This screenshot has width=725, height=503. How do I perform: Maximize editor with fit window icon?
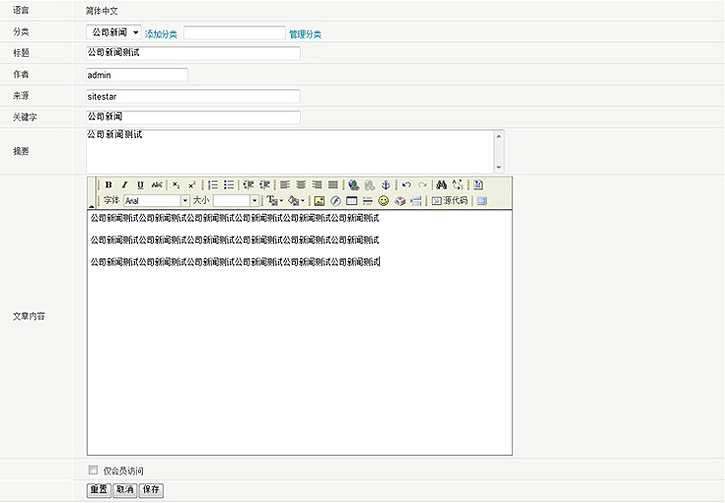[482, 201]
